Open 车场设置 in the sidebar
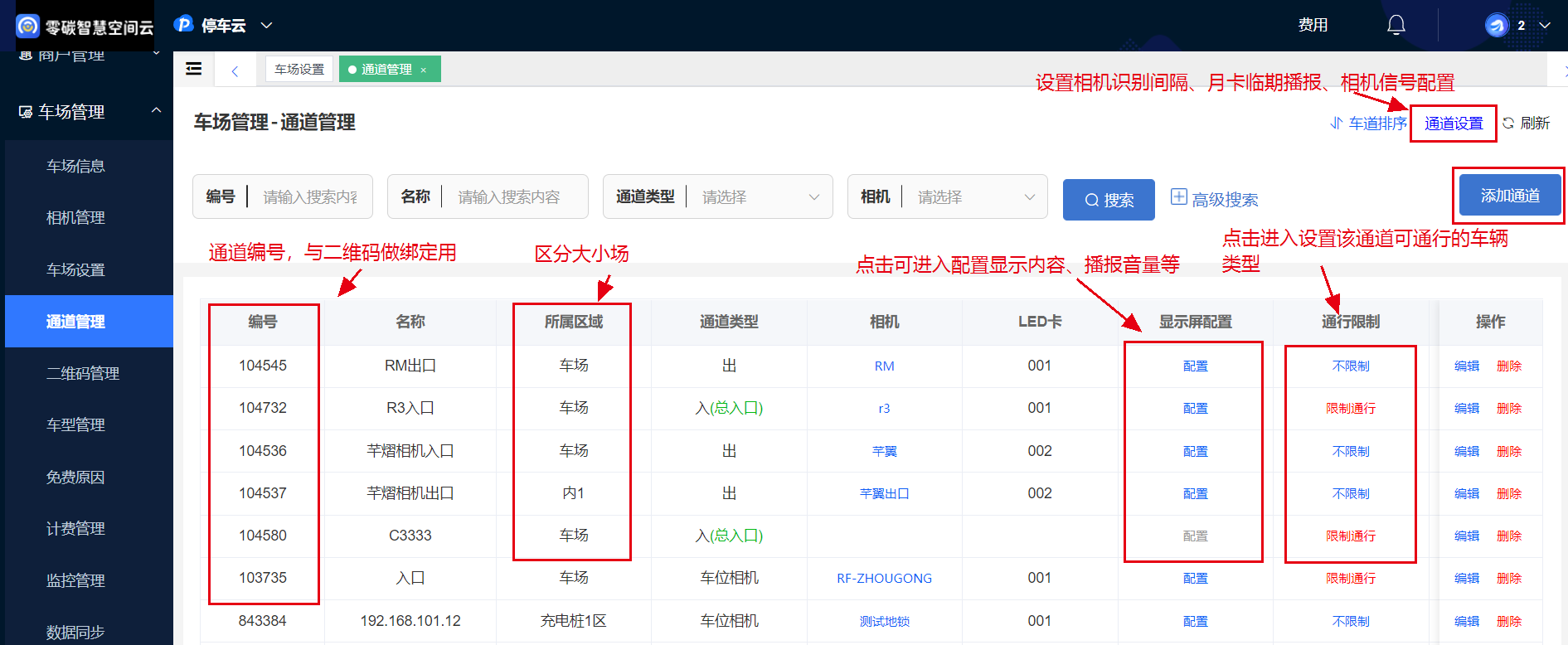1568x645 pixels. (75, 269)
